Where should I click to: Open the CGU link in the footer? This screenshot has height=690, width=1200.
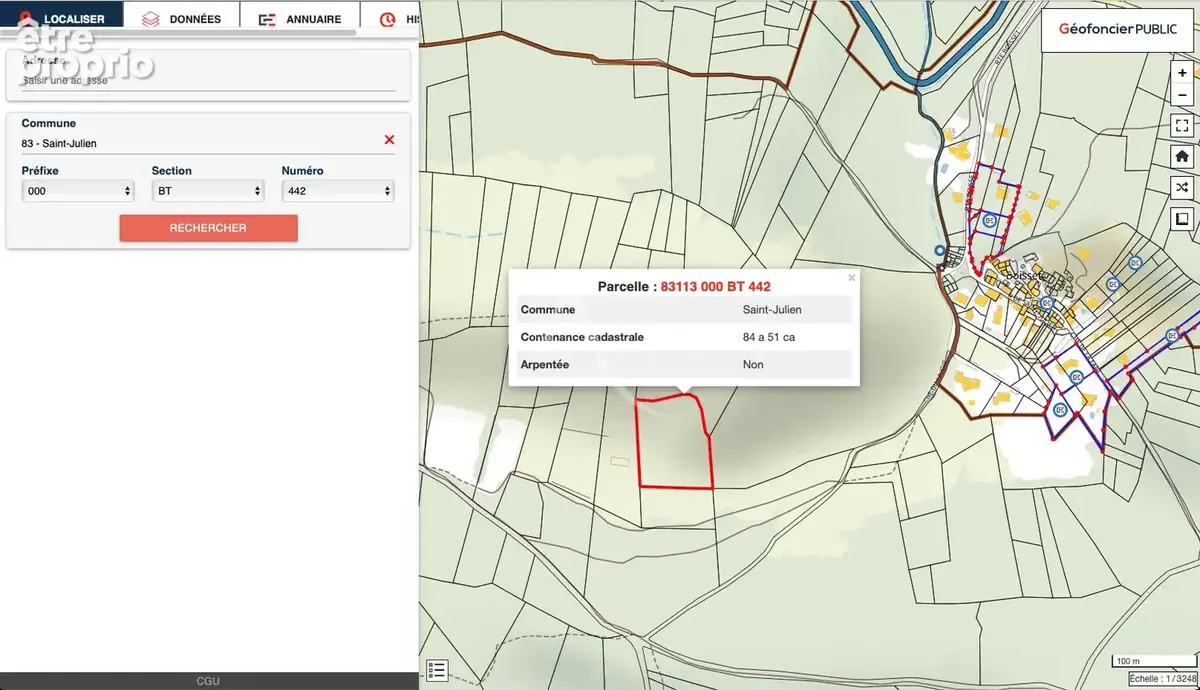point(208,681)
